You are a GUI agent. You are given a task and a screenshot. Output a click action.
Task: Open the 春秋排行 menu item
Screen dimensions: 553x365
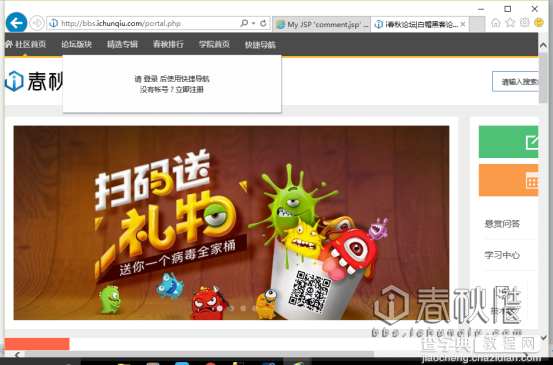click(x=168, y=44)
